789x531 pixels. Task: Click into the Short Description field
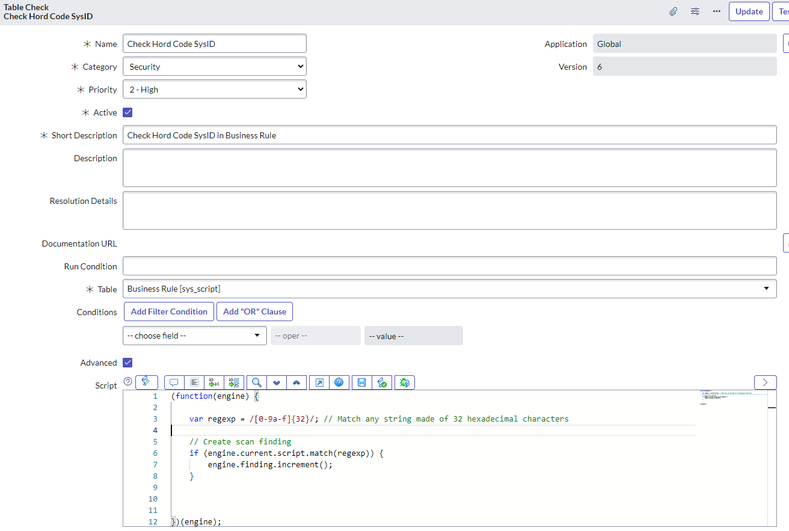[450, 135]
